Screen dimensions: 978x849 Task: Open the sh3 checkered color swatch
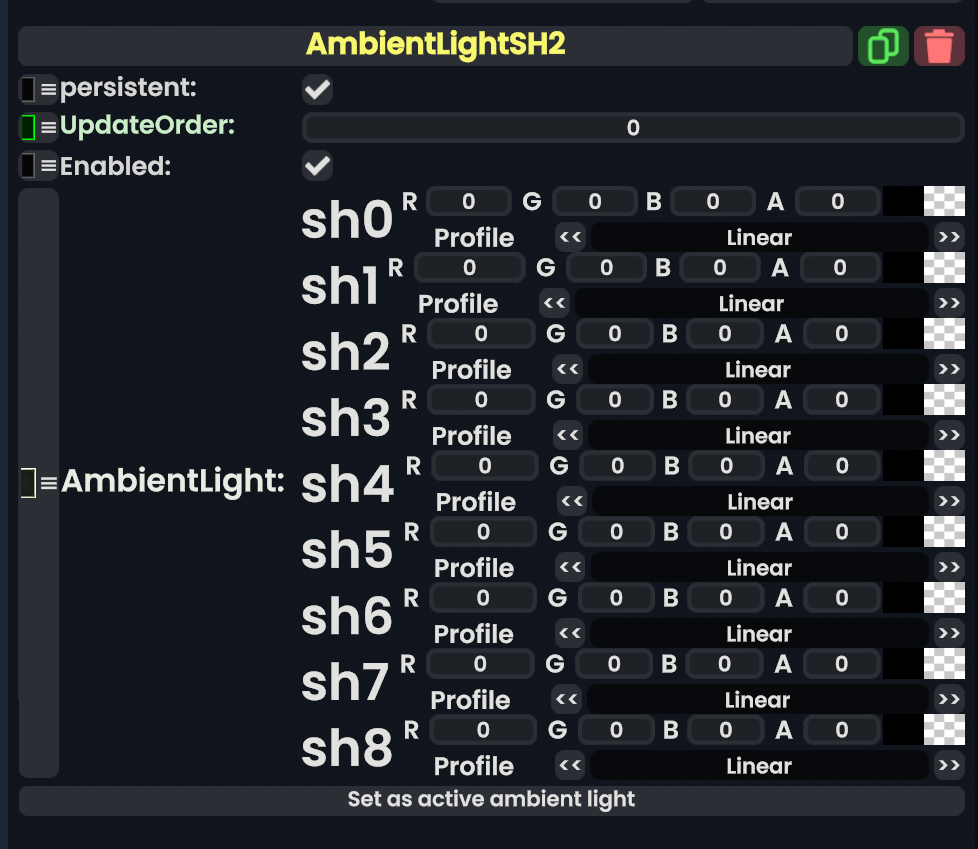pyautogui.click(x=944, y=400)
